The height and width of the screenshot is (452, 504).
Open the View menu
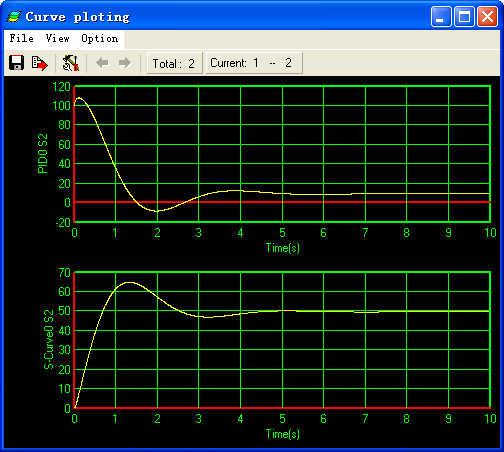coord(57,39)
